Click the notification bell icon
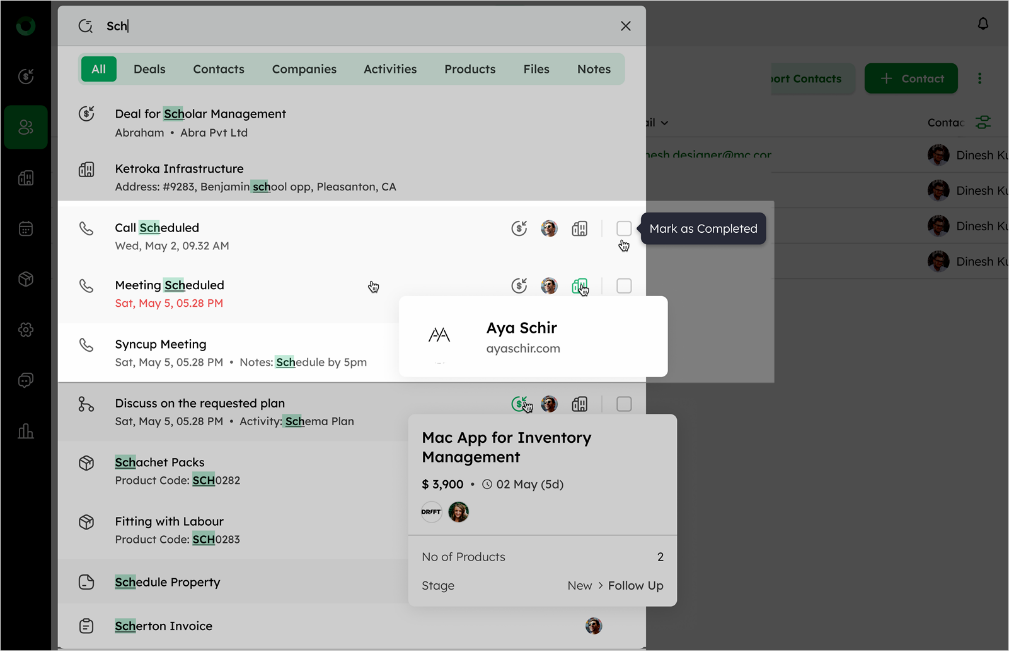Viewport: 1009px width, 651px height. (983, 24)
